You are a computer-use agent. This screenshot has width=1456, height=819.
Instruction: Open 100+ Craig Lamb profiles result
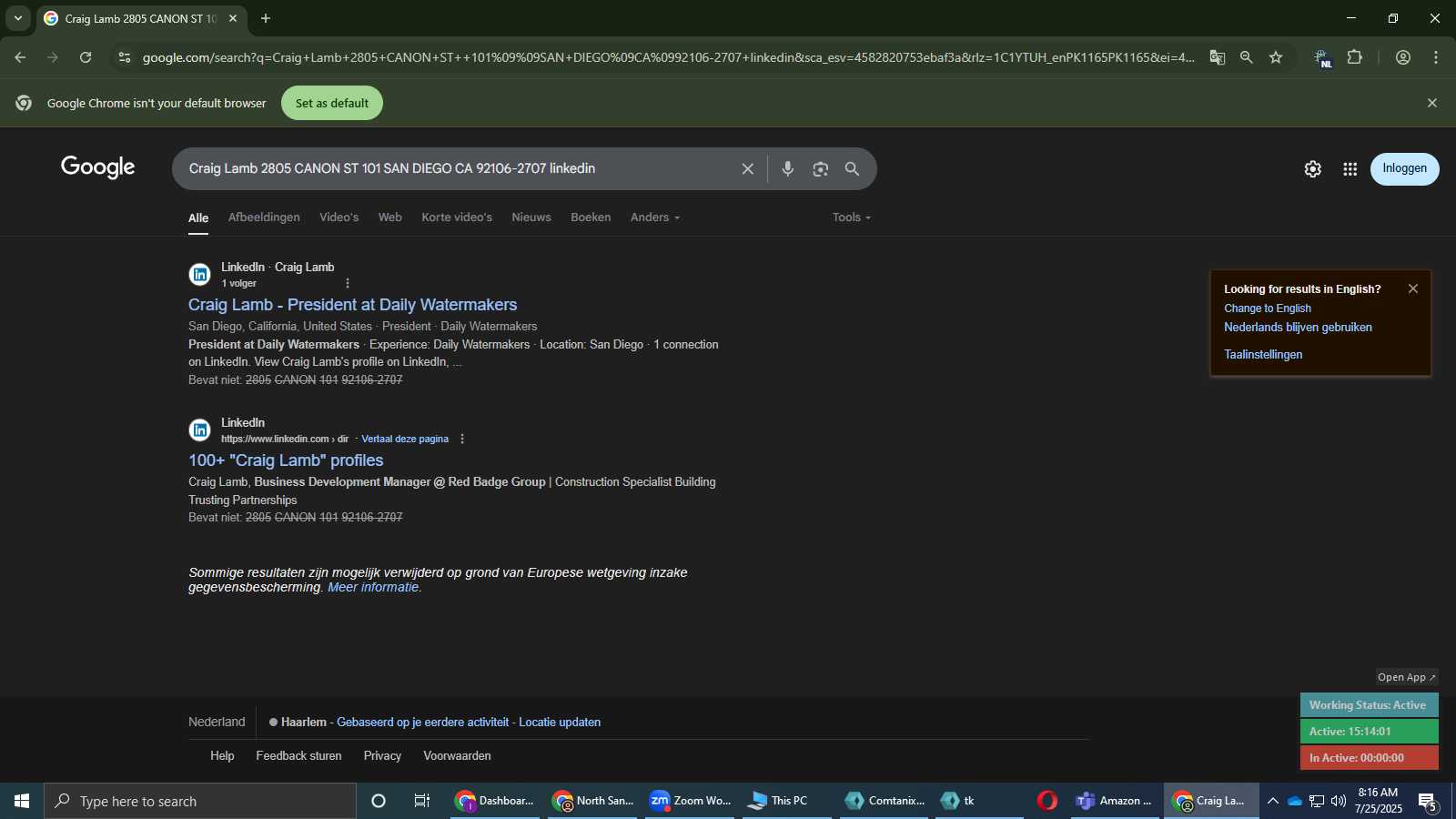pos(286,460)
